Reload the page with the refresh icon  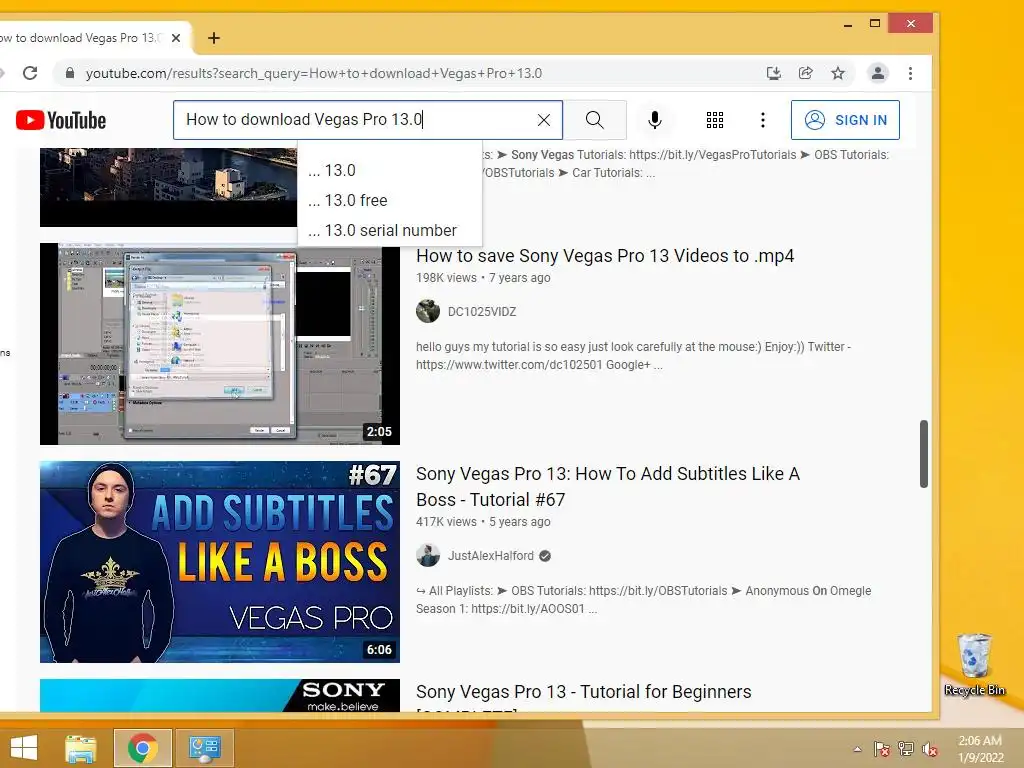(x=30, y=73)
